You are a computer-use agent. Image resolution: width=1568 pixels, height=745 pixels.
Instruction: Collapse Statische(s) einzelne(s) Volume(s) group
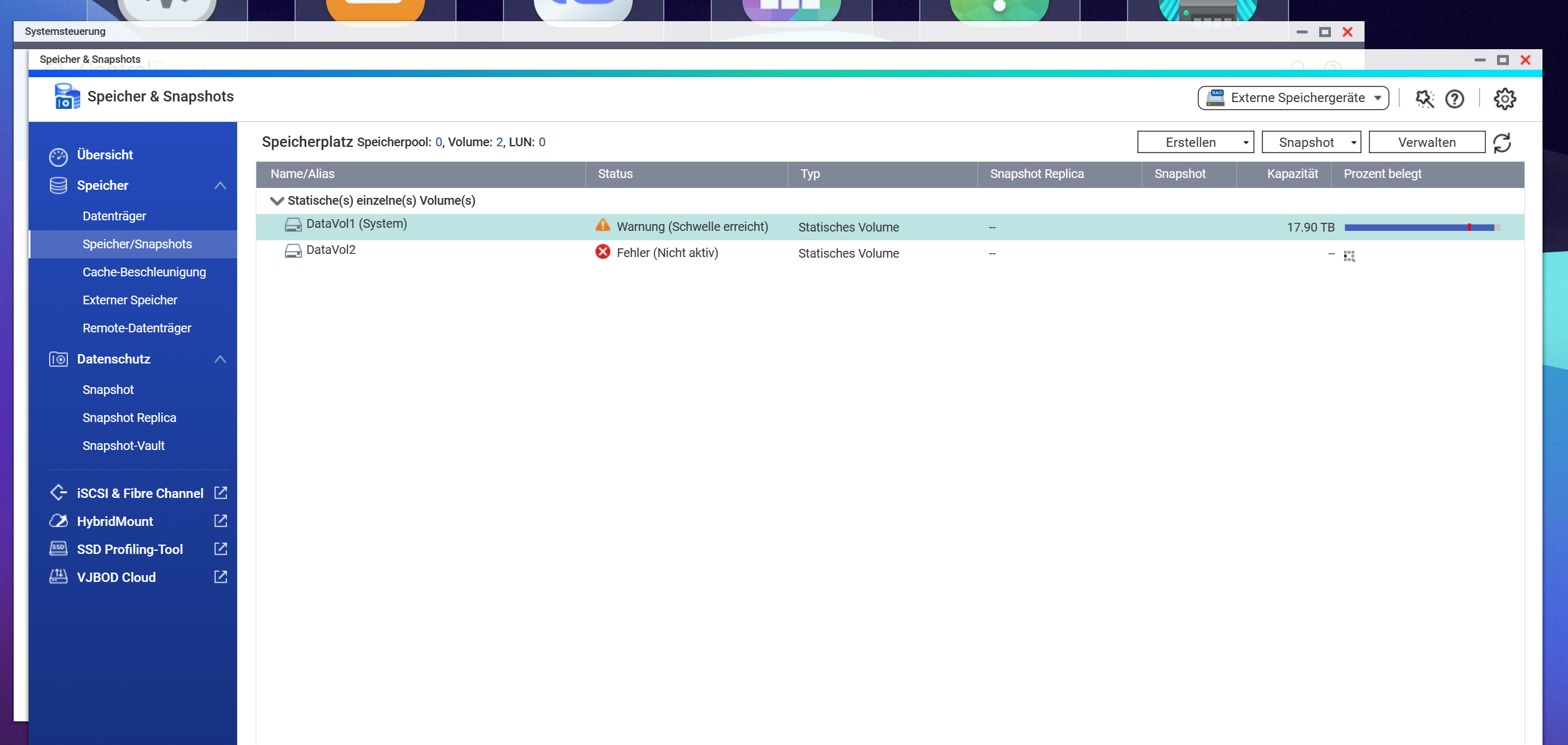(x=277, y=200)
